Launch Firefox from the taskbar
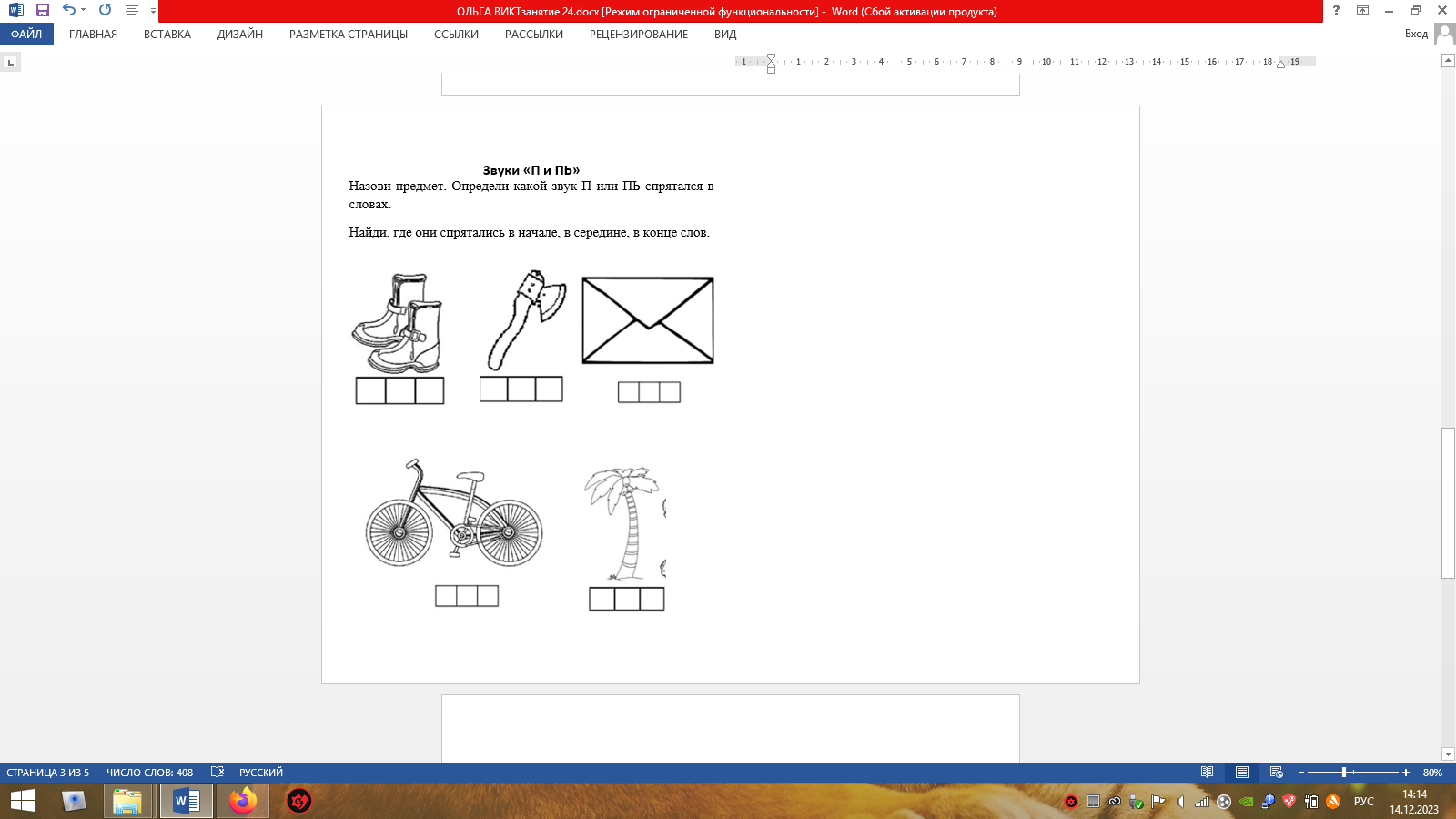The image size is (1456, 819). point(243,801)
